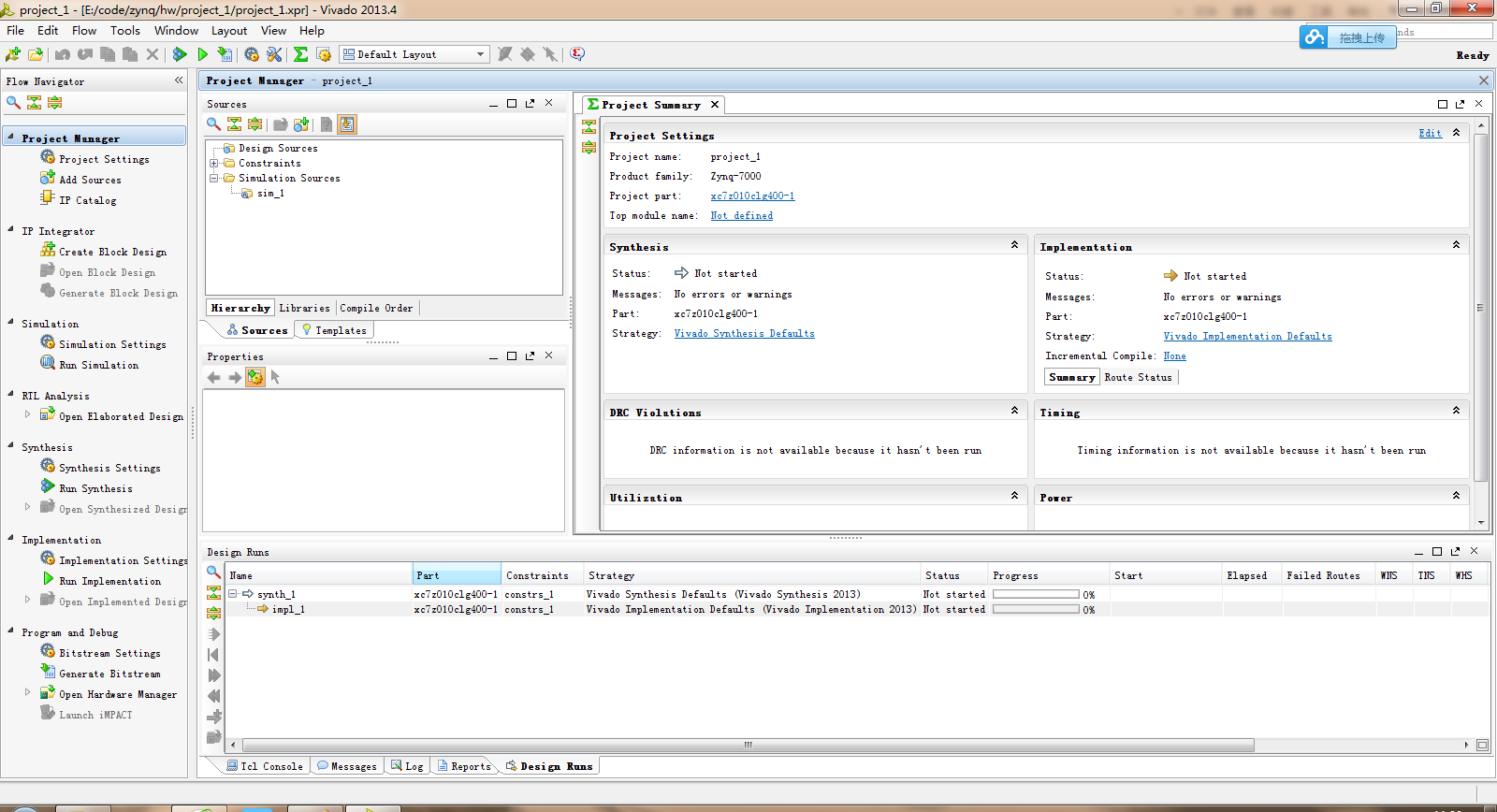Open the Default Layout dropdown
This screenshot has height=812, width=1497.
coord(481,54)
